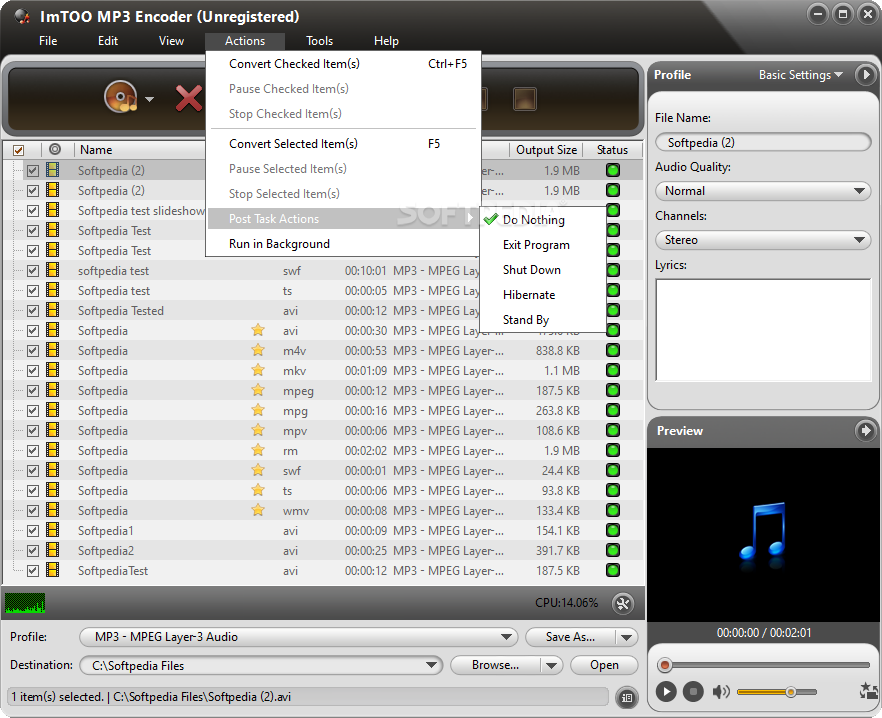Viewport: 882px width, 718px height.
Task: Click the preview seek progress slider
Action: [x=763, y=665]
